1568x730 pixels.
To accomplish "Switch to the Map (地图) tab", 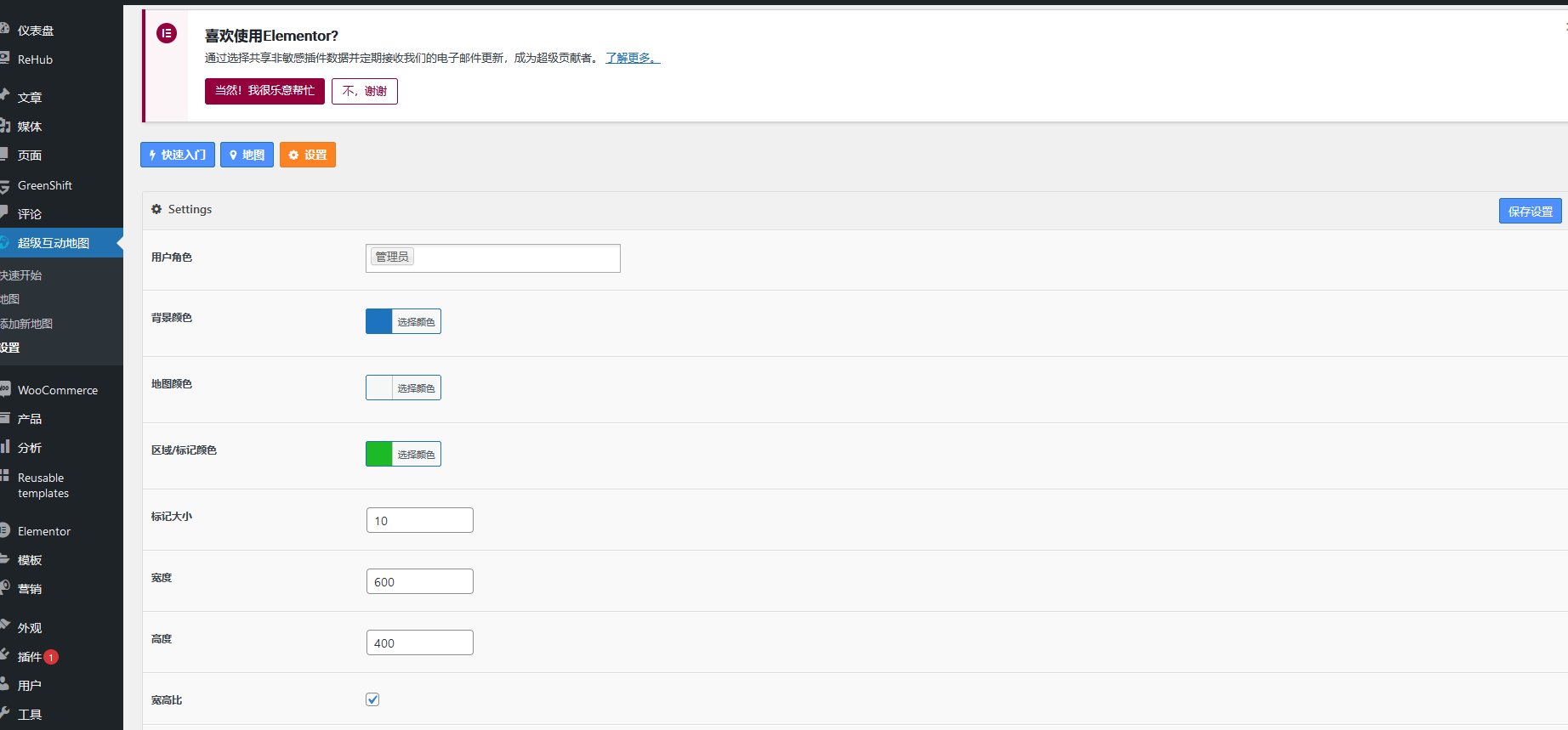I will tap(247, 155).
